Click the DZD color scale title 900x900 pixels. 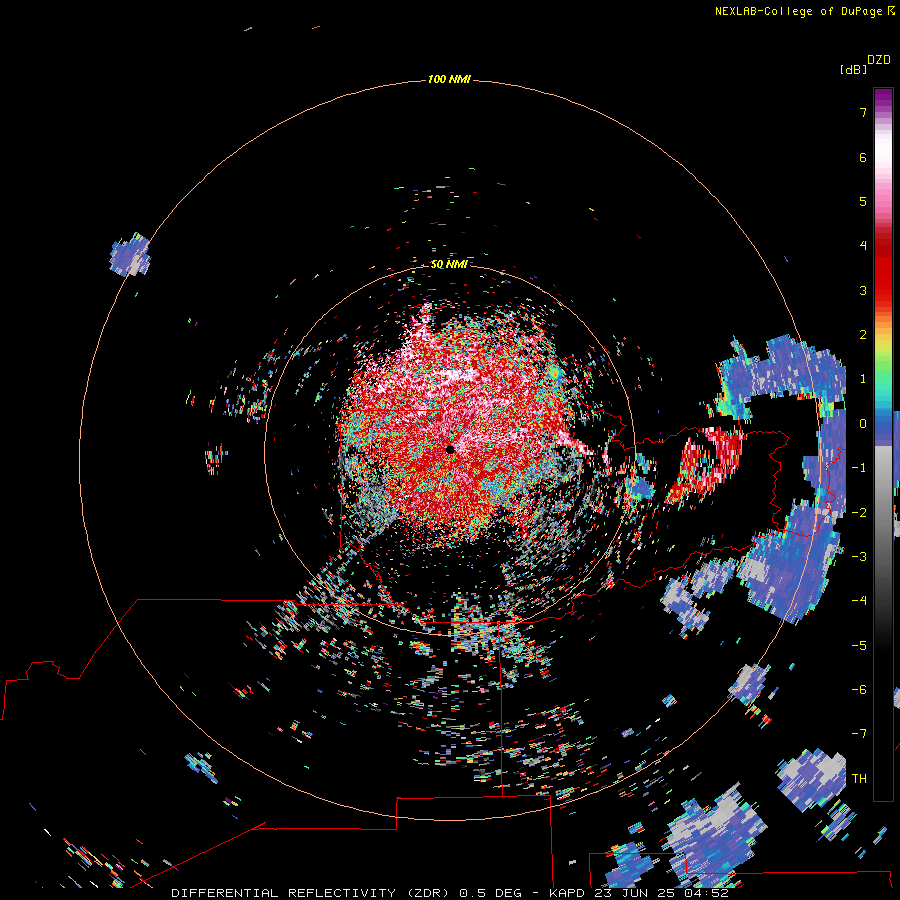(879, 60)
